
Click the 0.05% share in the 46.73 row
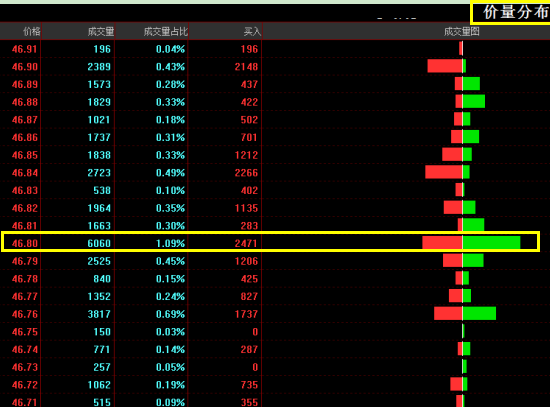pos(170,367)
